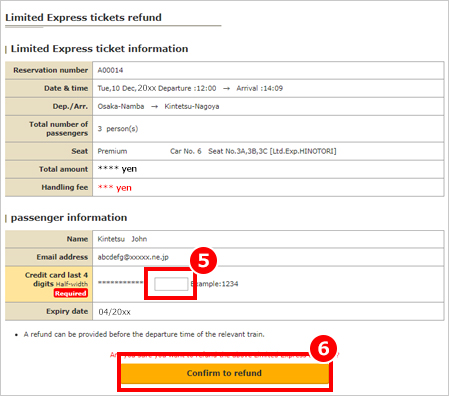Click the Example:1234 hint text

pyautogui.click(x=214, y=284)
